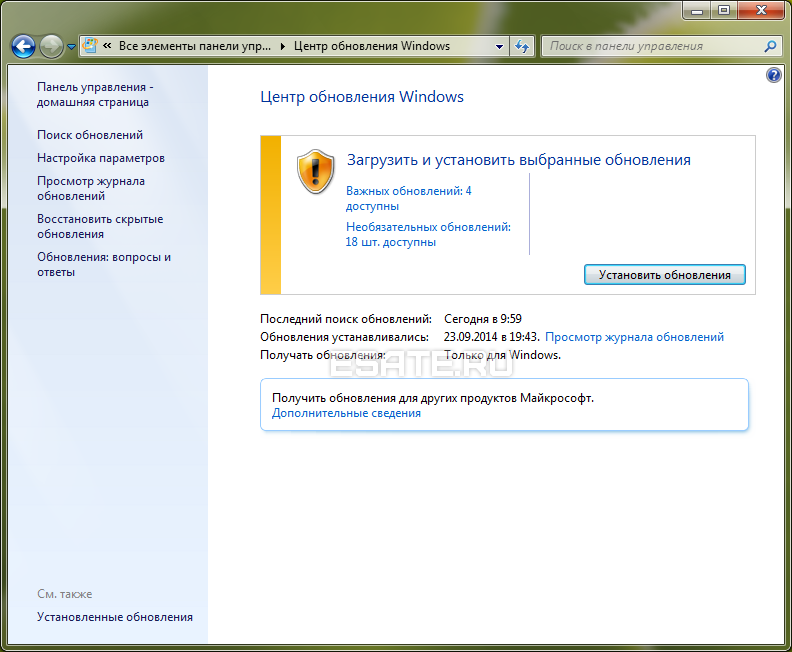Screen dimensions: 792x652
Task: Click the orange shield warning icon
Action: [315, 172]
